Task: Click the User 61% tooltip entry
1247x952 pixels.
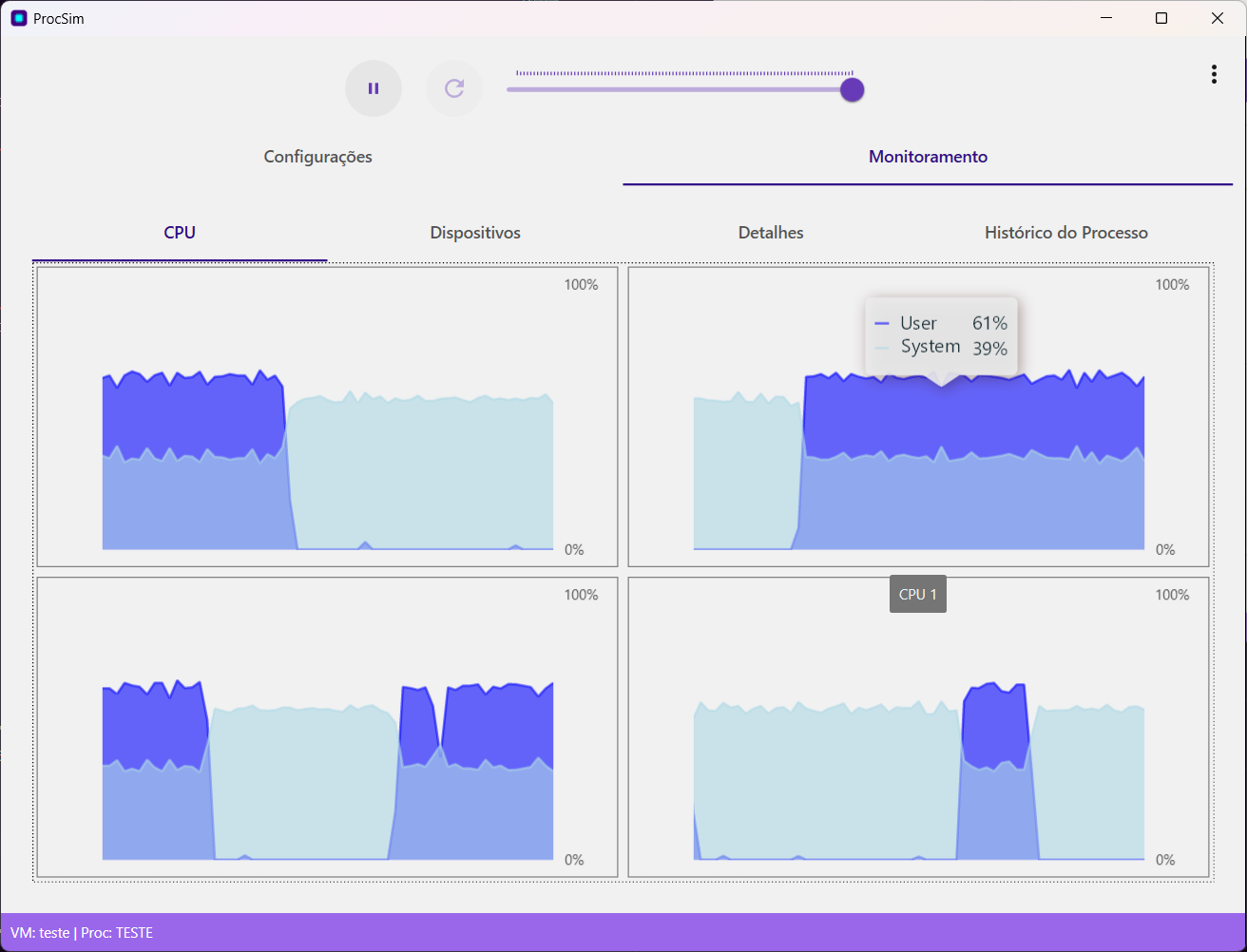Action: (x=941, y=323)
